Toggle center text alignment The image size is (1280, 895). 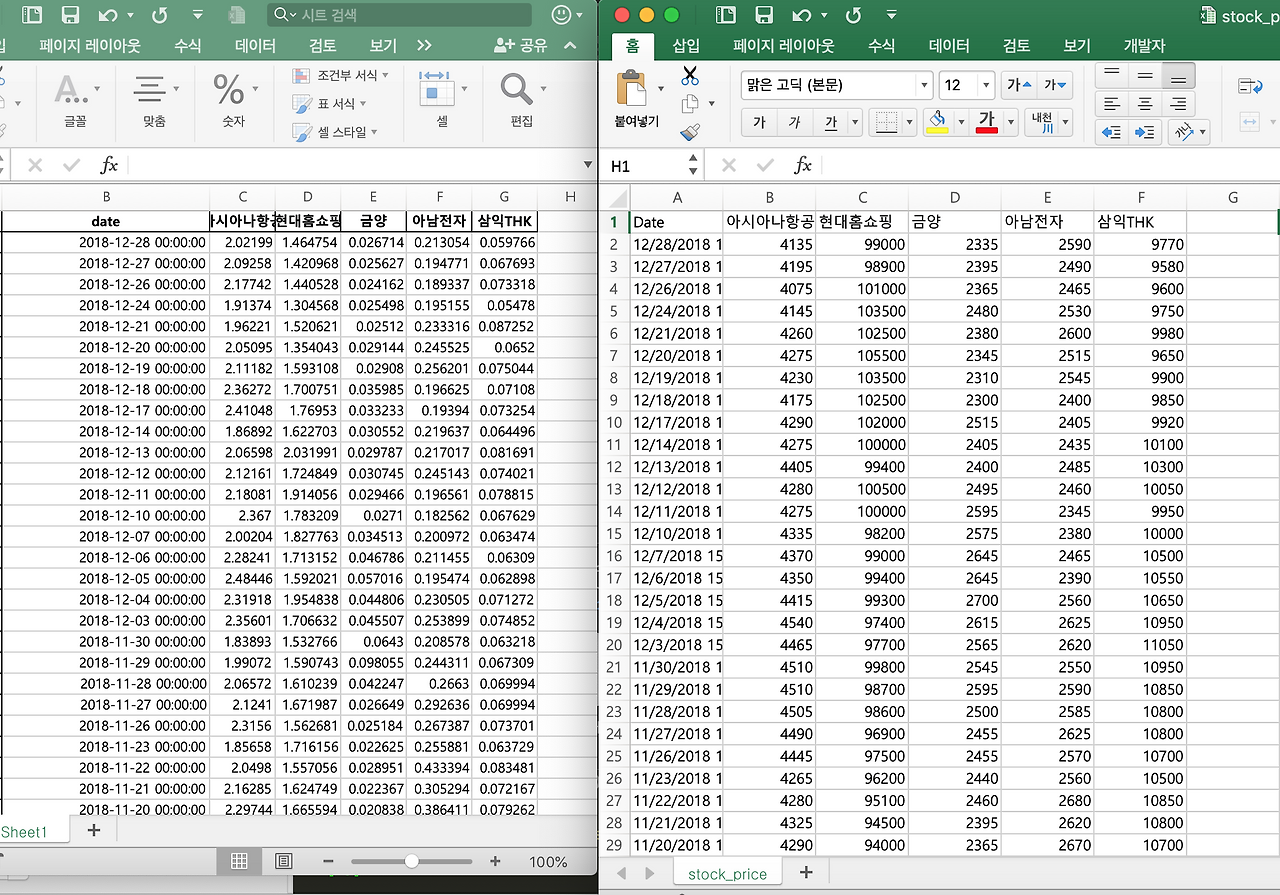pyautogui.click(x=1145, y=103)
